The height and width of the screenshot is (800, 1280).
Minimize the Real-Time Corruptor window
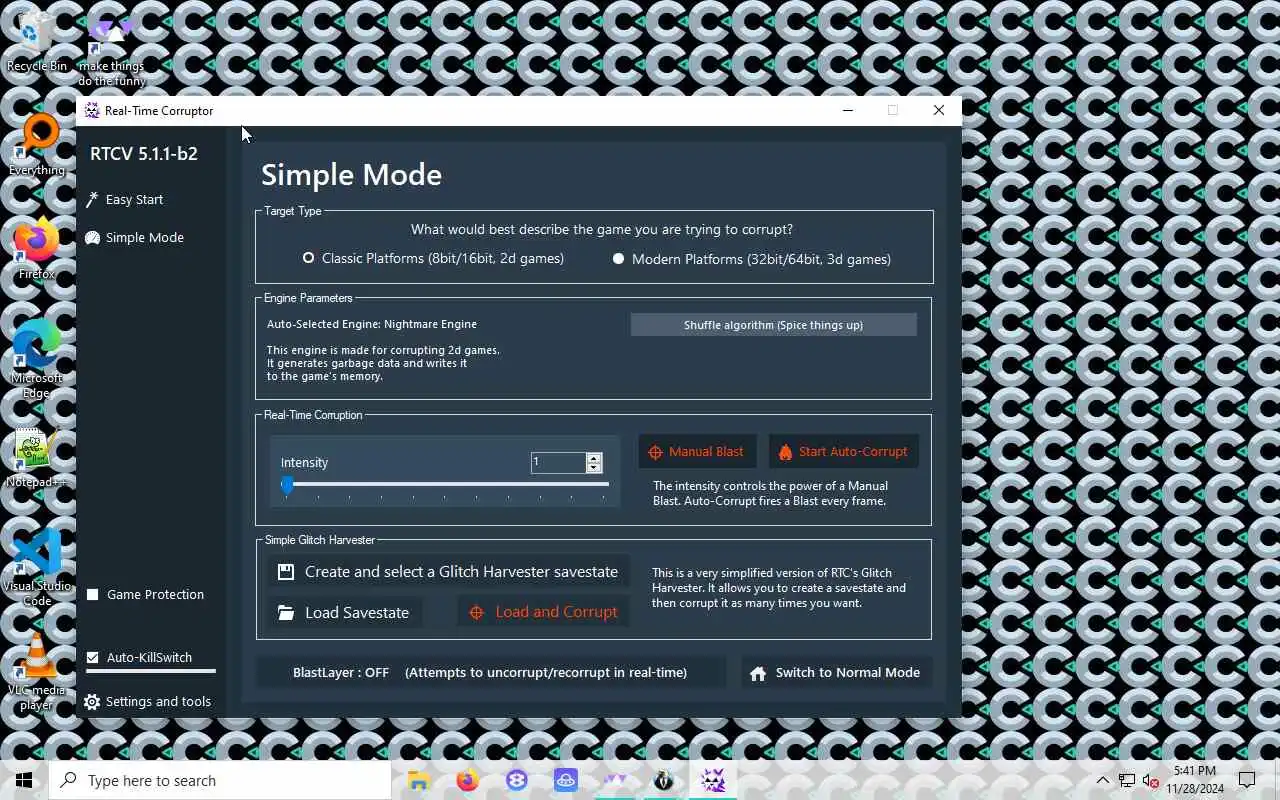pos(848,110)
